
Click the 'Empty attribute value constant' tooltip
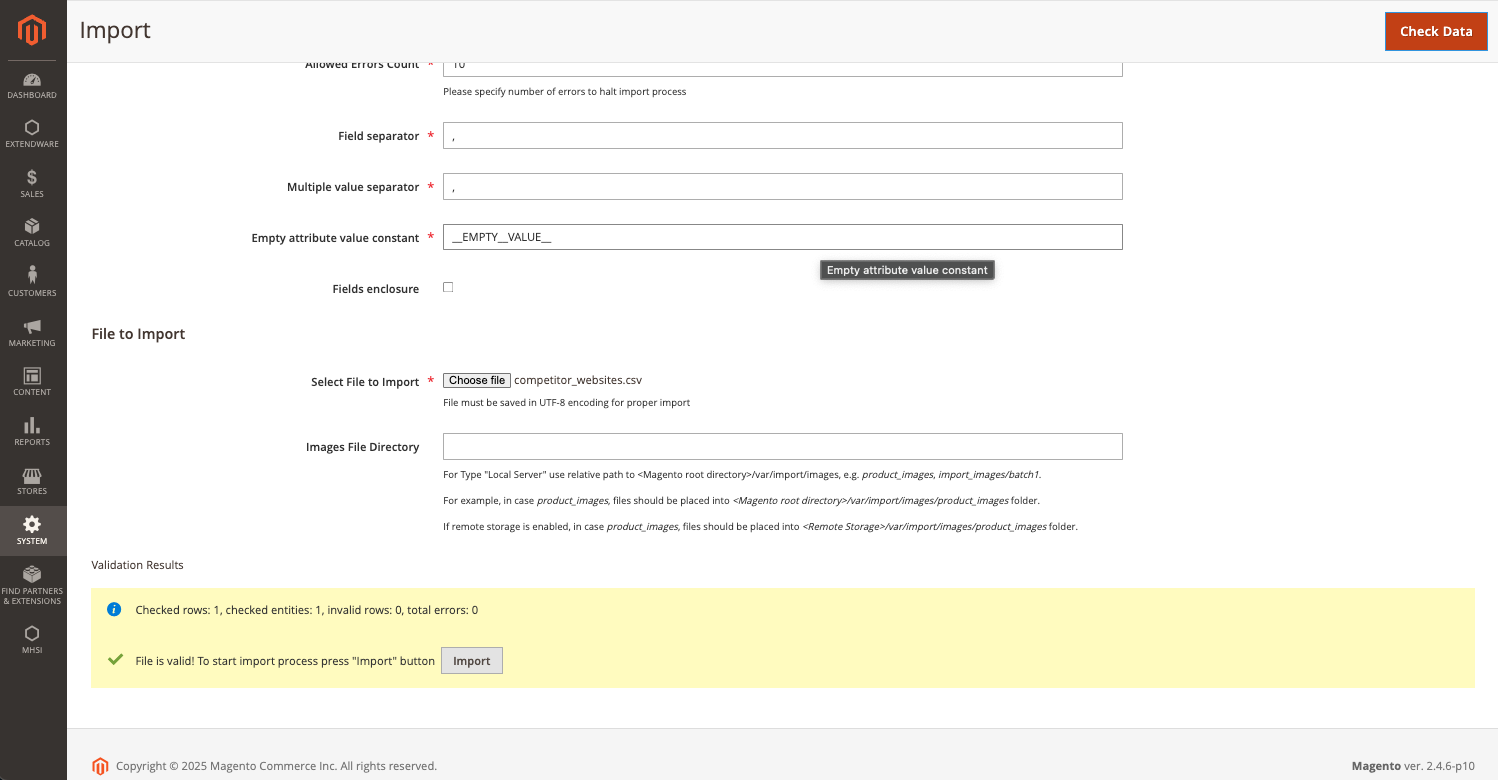pyautogui.click(x=907, y=270)
